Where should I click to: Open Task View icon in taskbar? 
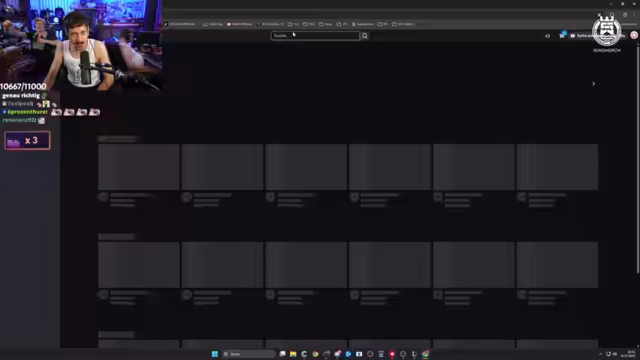pos(282,354)
